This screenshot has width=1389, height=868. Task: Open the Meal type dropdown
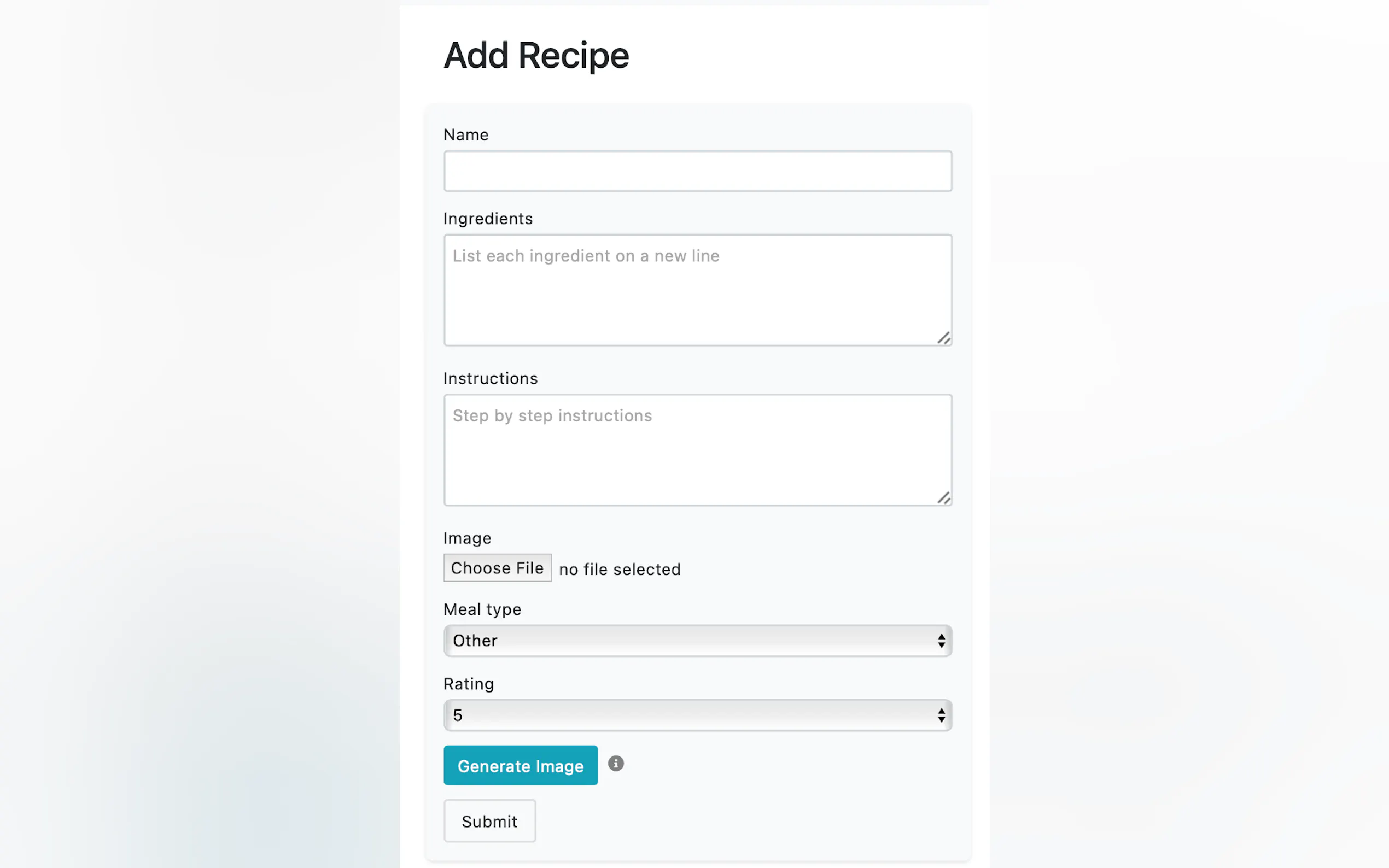(697, 641)
